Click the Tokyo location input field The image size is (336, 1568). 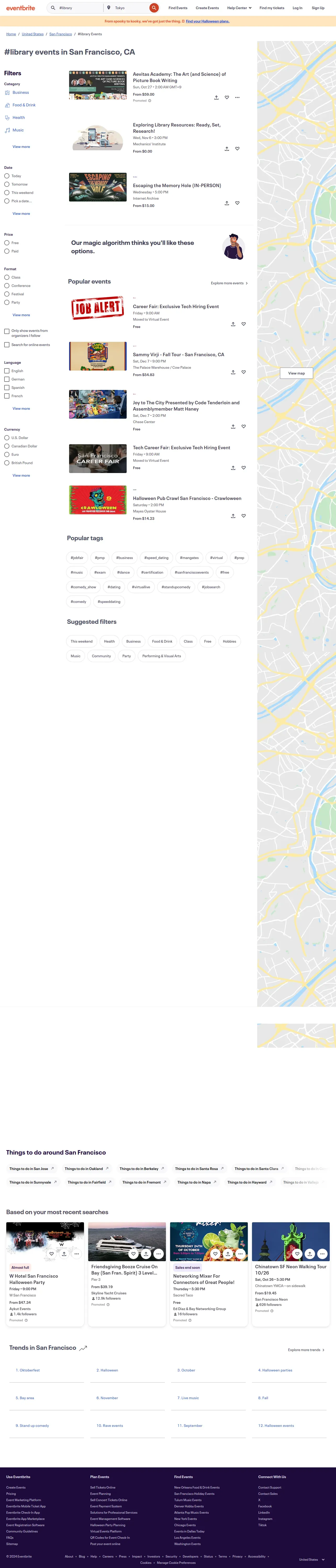tap(131, 8)
